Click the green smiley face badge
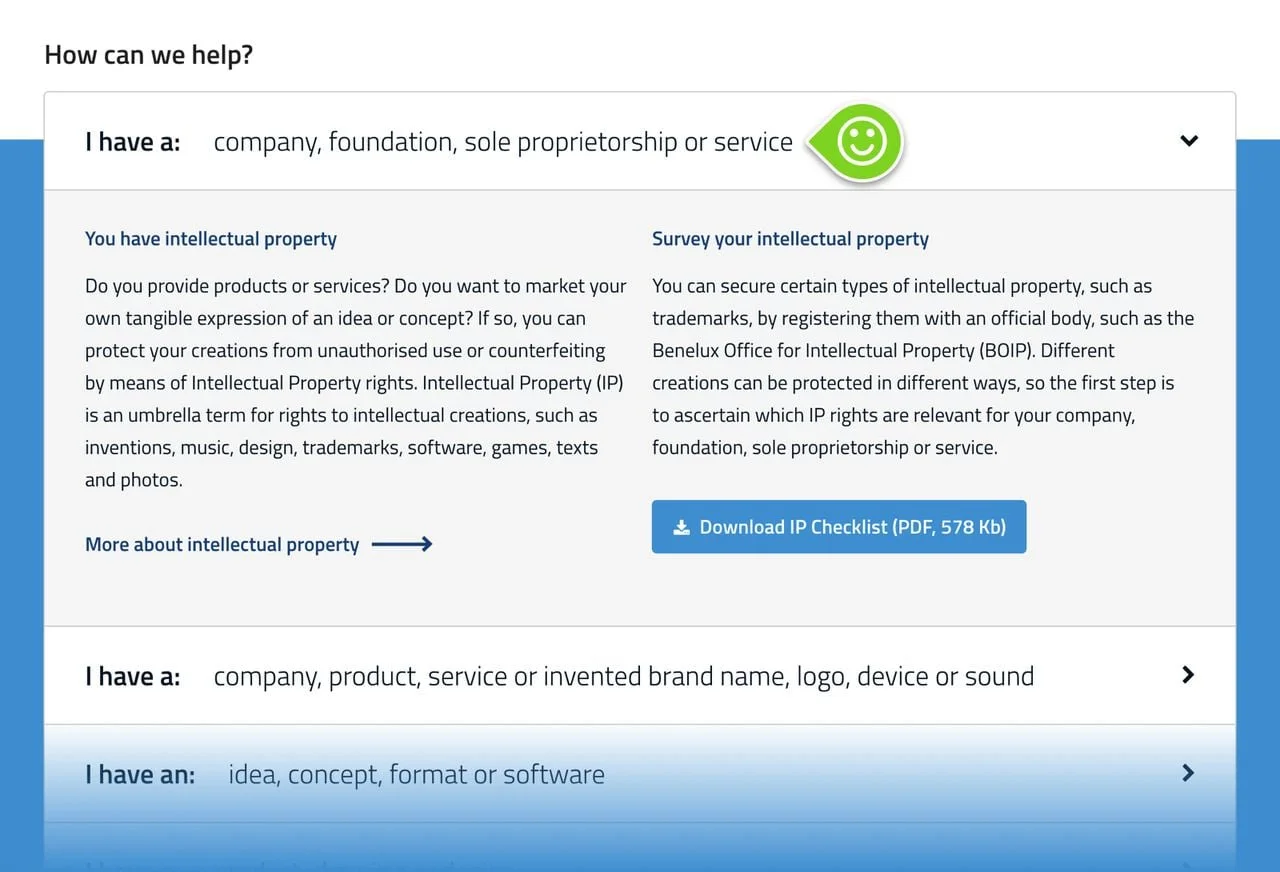1280x872 pixels. 861,143
